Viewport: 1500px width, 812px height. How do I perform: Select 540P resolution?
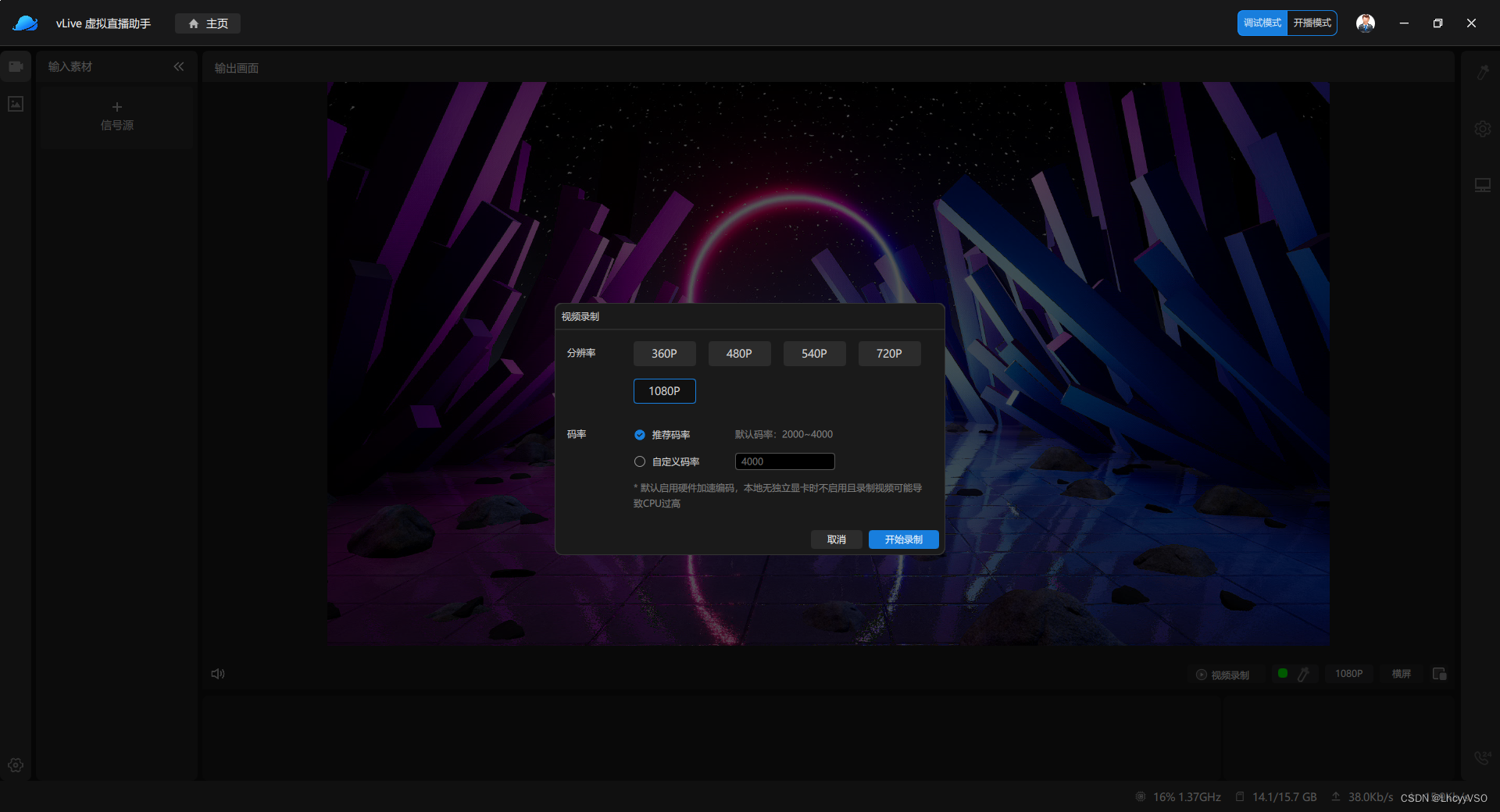coord(814,354)
